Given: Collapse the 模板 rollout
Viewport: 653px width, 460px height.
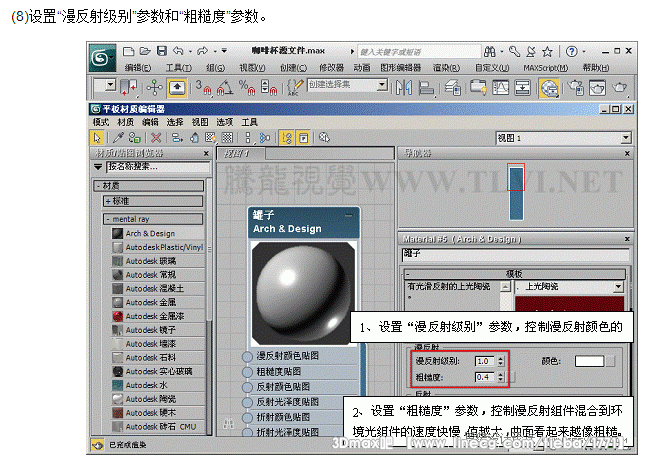Looking at the screenshot, I should [515, 274].
